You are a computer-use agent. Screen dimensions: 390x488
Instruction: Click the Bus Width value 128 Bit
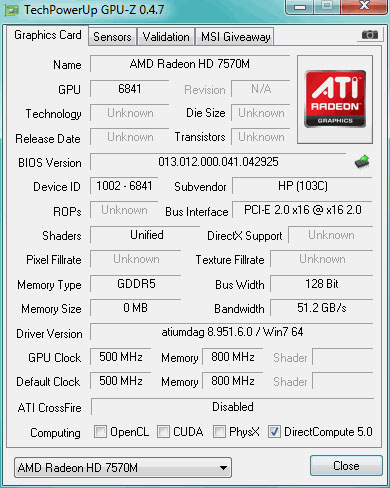(322, 284)
